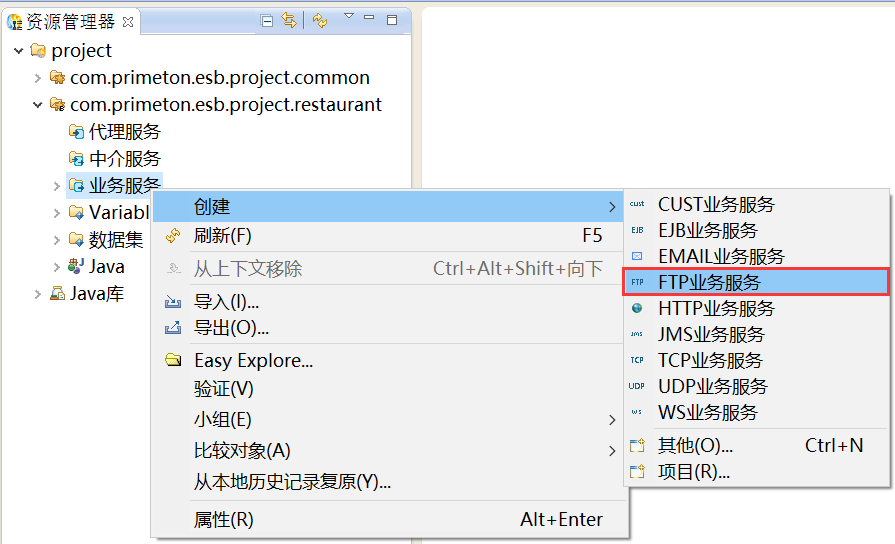Choose HTTP业务服务 from the submenu
Viewport: 895px width, 544px height.
point(716,308)
